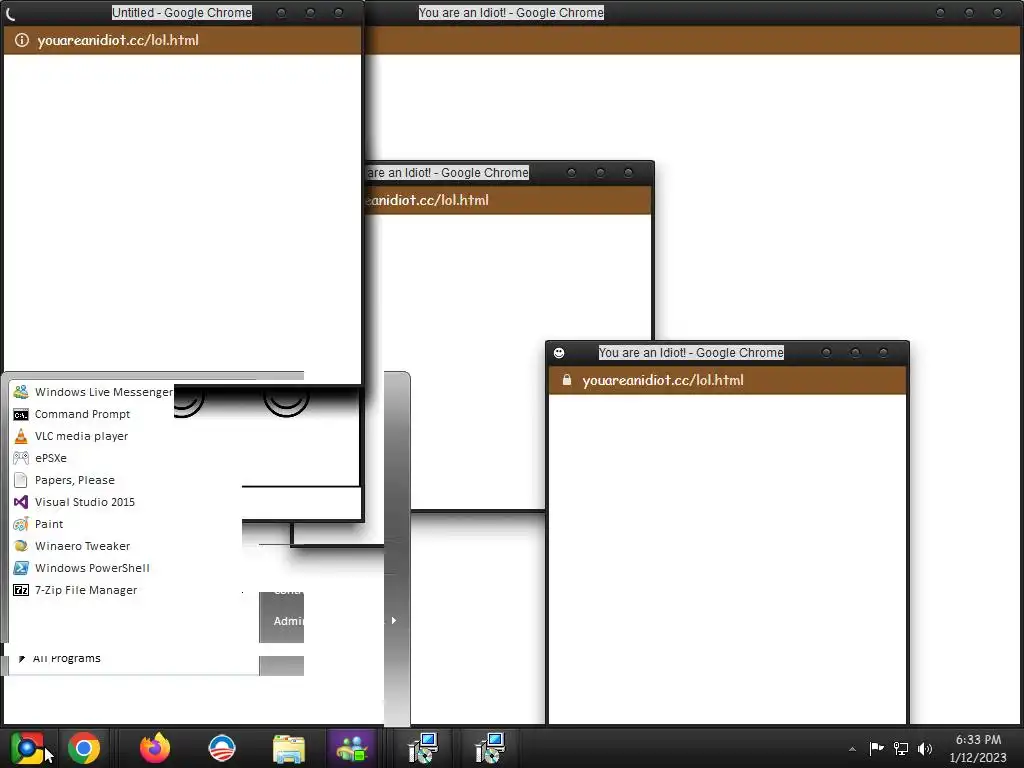1024x768 pixels.
Task: Click the PowerShell icon in menu
Action: point(21,568)
